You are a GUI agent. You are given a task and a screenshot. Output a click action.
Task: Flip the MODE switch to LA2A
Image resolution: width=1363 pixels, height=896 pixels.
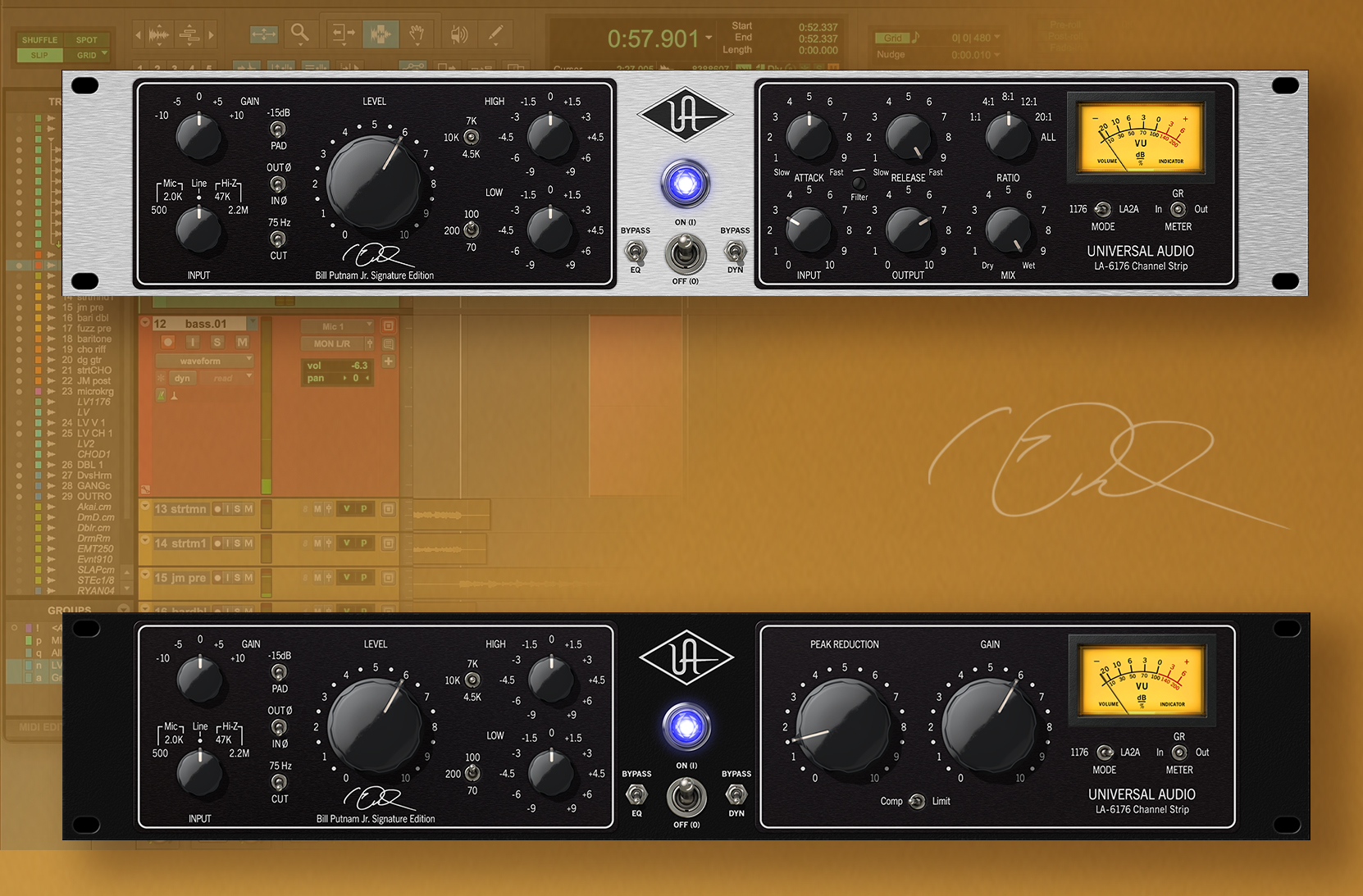pos(1105,210)
